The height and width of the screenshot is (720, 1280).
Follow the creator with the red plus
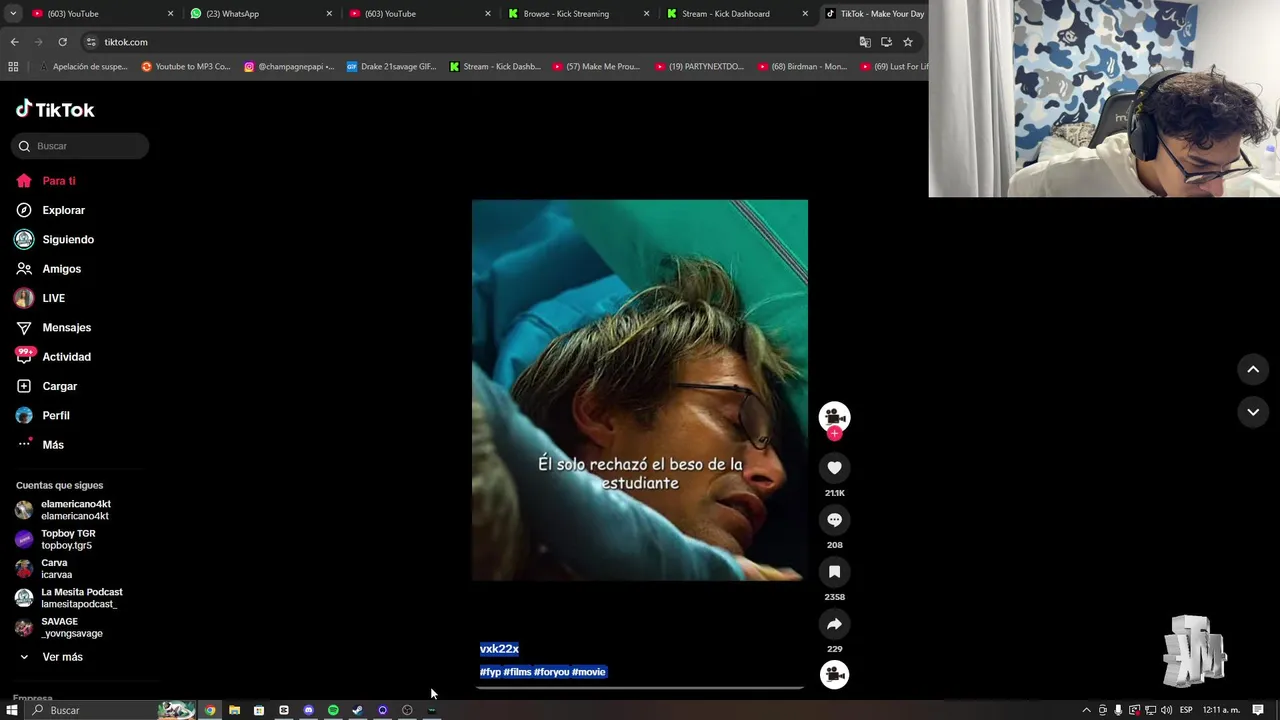[x=834, y=434]
